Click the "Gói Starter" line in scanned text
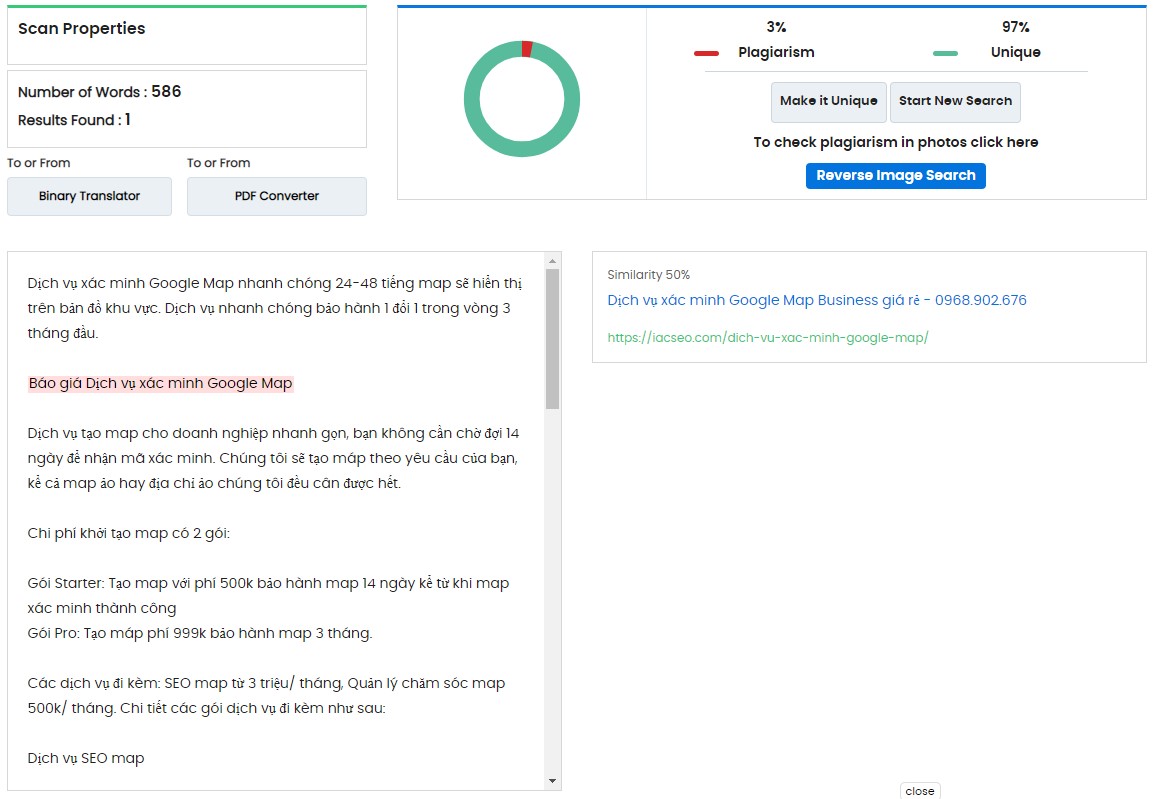1153x799 pixels. 268,583
